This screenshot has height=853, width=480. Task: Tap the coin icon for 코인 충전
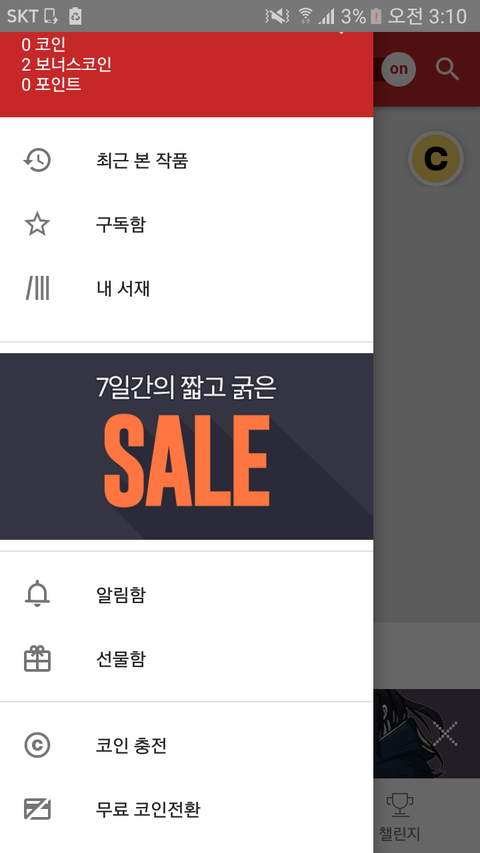(37, 745)
